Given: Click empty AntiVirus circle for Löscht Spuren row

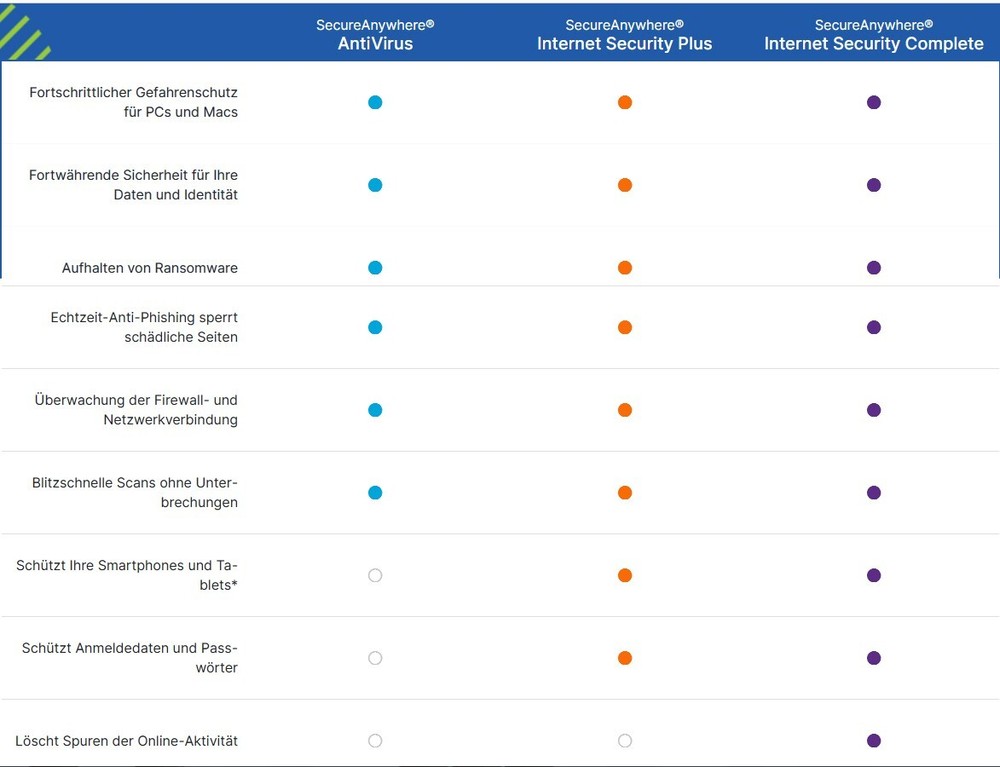Looking at the screenshot, I should tap(375, 741).
